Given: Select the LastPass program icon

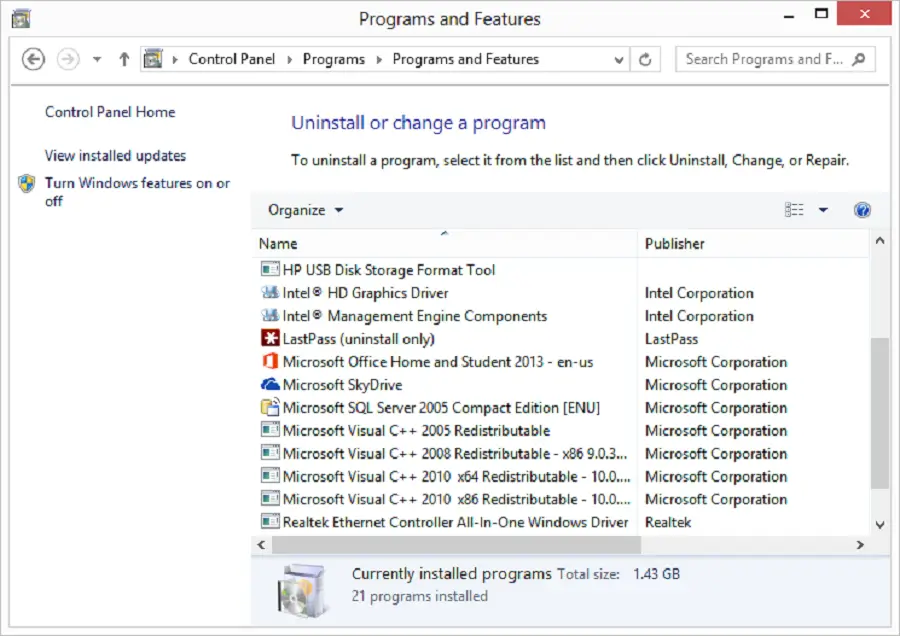Looking at the screenshot, I should 269,339.
